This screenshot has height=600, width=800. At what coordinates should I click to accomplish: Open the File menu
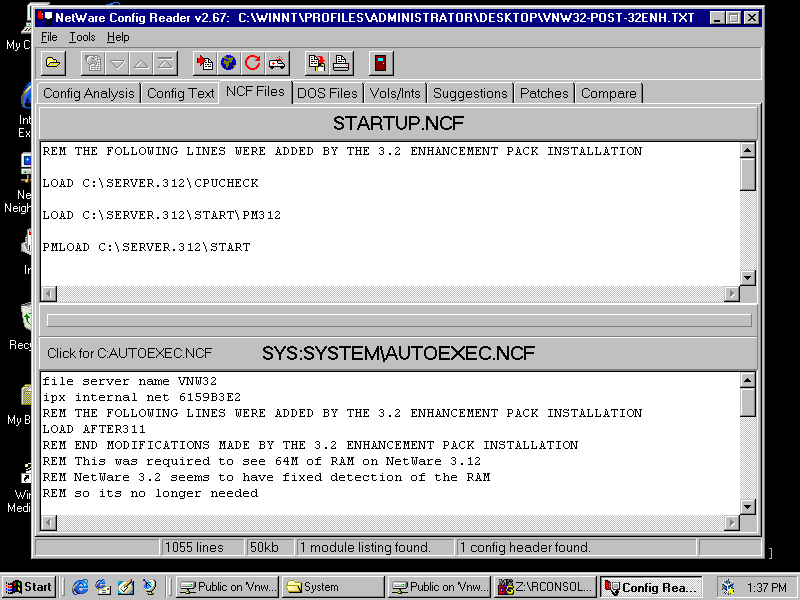tap(49, 37)
